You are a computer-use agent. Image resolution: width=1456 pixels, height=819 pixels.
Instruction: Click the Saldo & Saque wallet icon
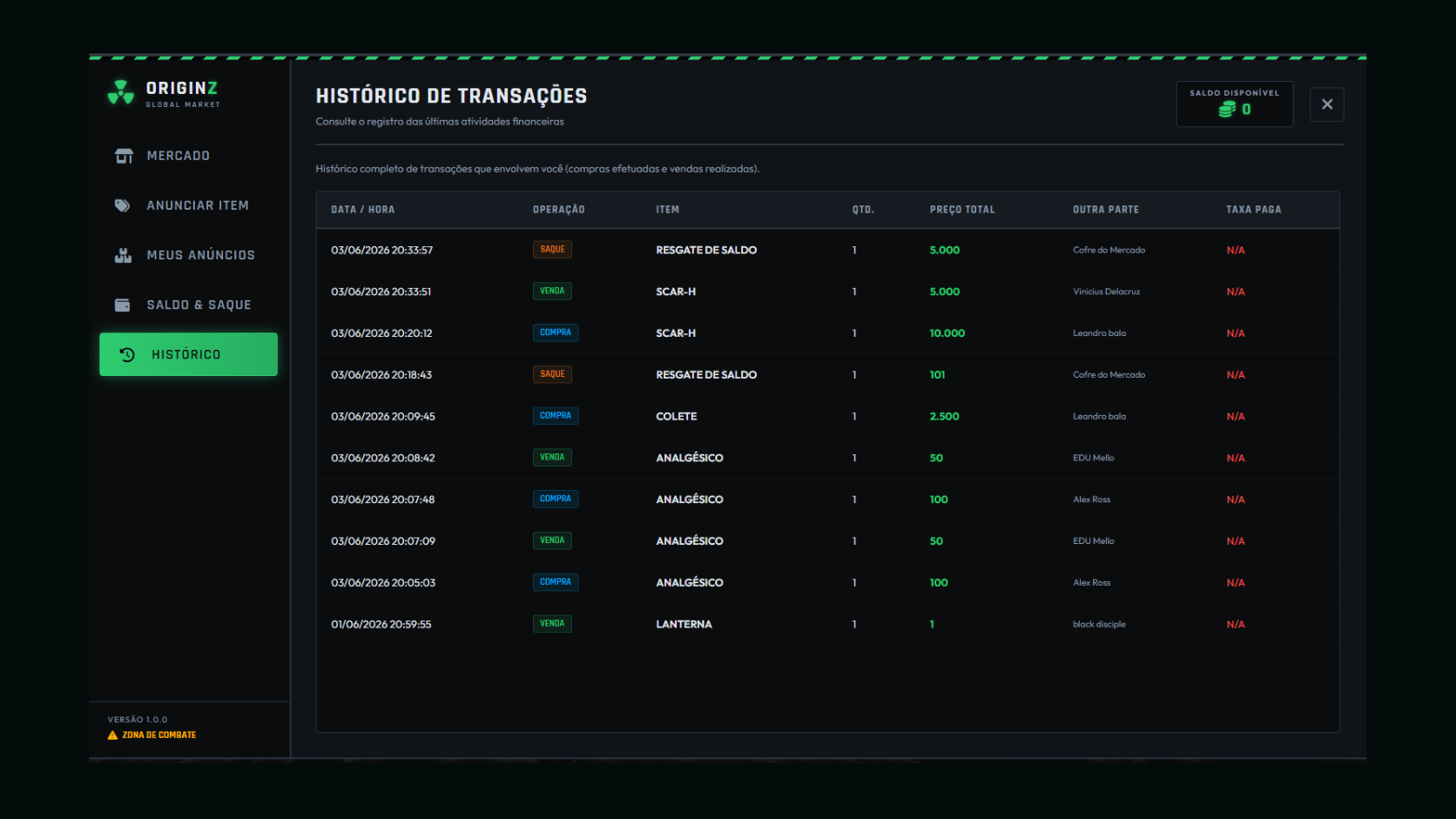coord(123,305)
